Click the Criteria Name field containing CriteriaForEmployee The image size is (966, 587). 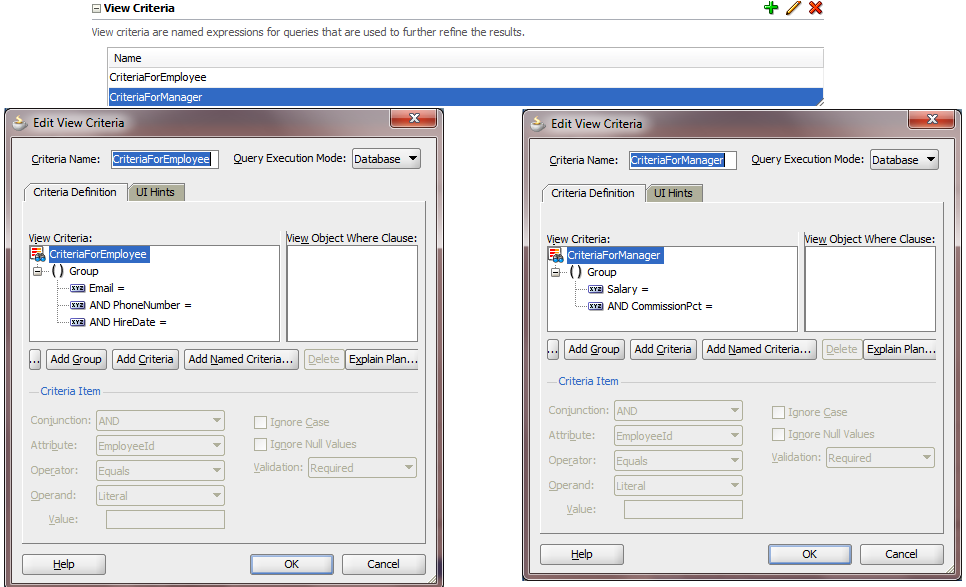coord(164,159)
